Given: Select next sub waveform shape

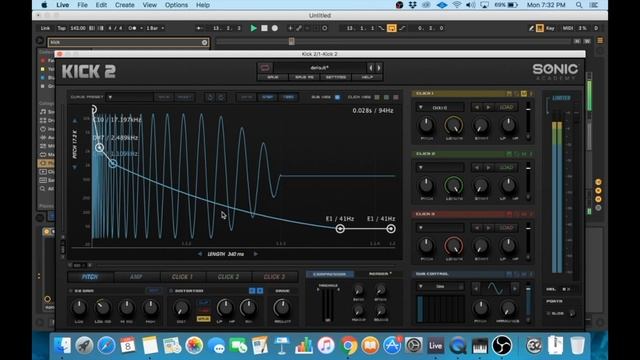Looking at the screenshot, I should click(515, 289).
